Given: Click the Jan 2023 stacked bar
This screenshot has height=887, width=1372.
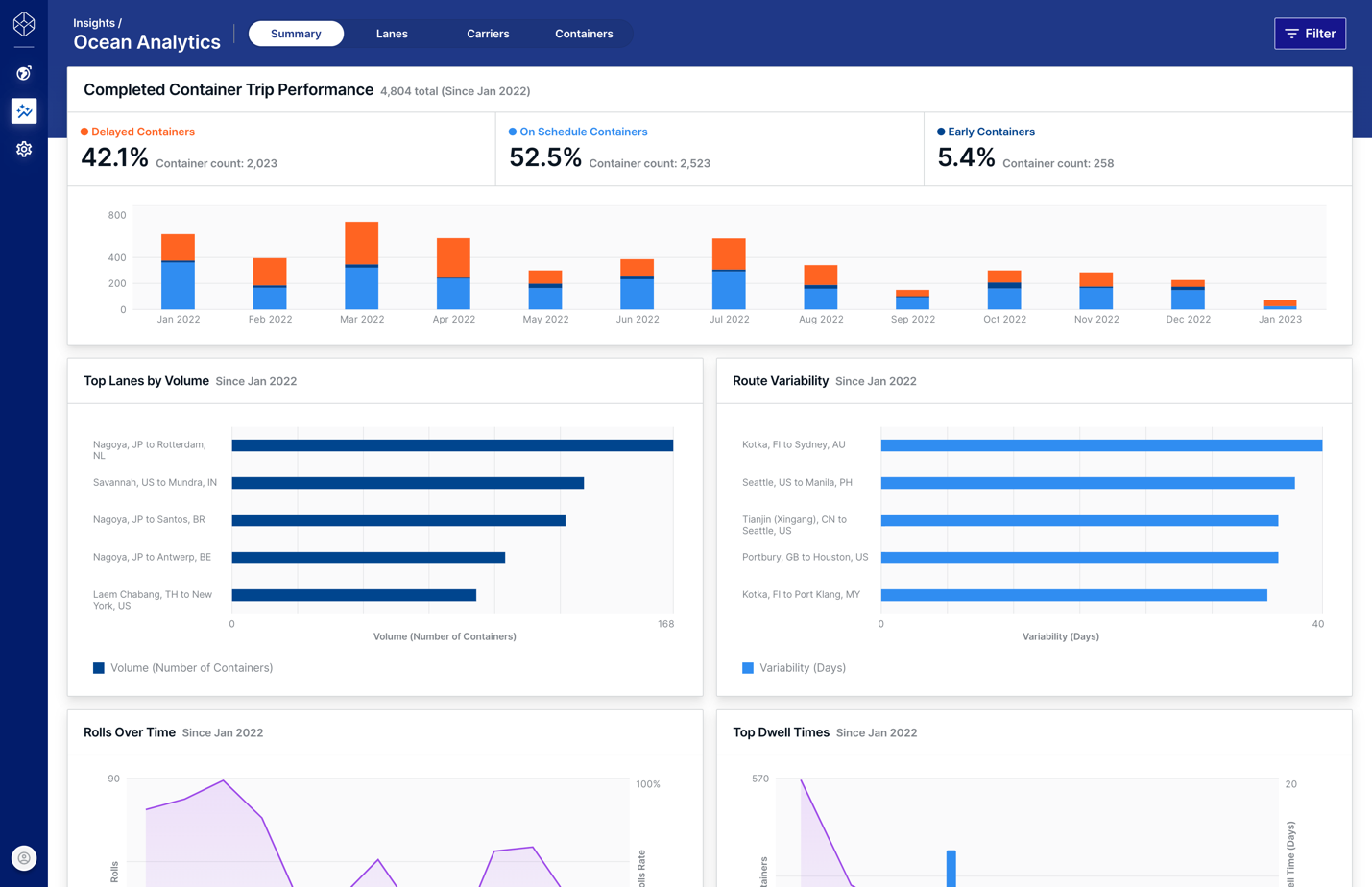Looking at the screenshot, I should (1280, 304).
